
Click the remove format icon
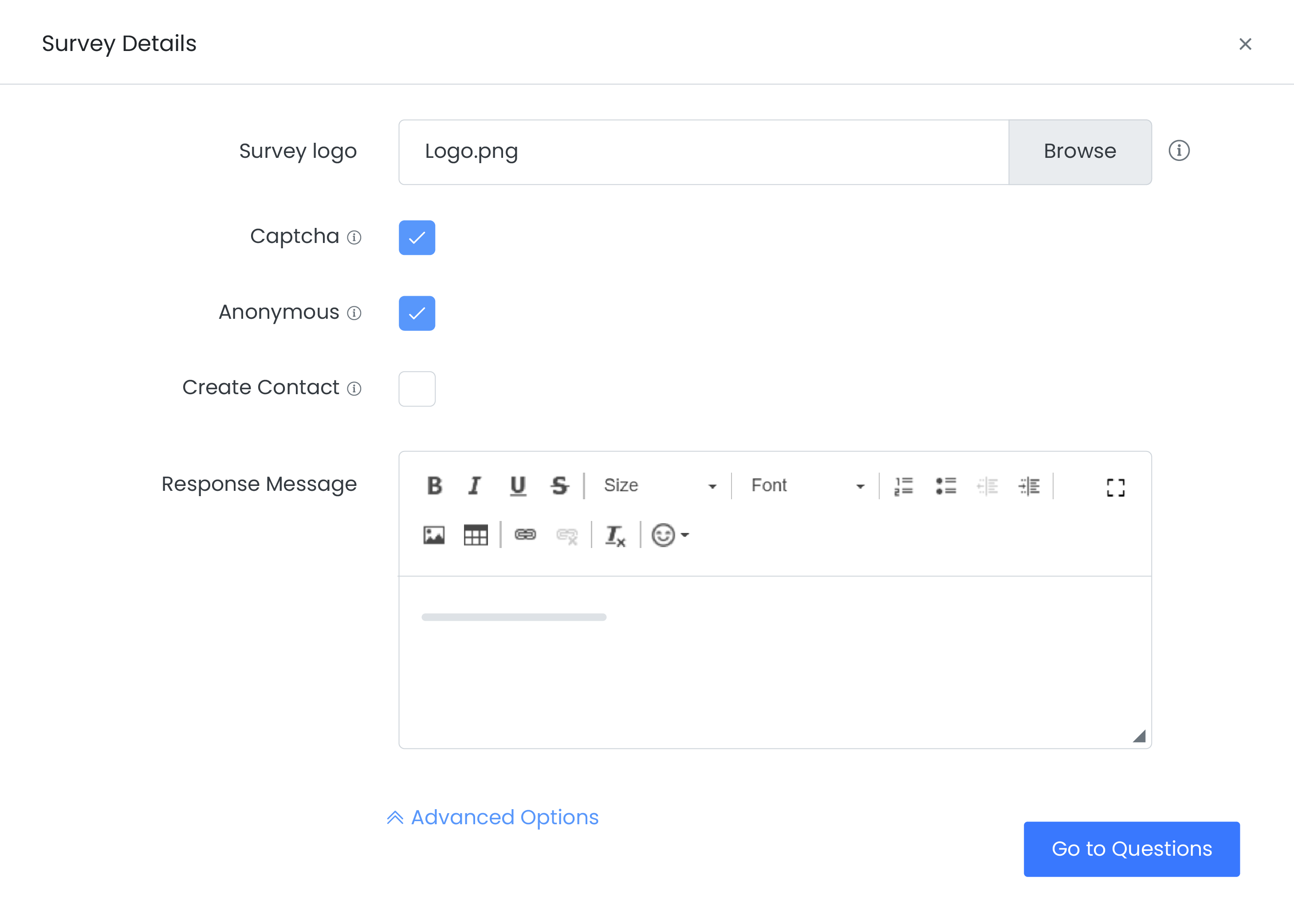(615, 536)
